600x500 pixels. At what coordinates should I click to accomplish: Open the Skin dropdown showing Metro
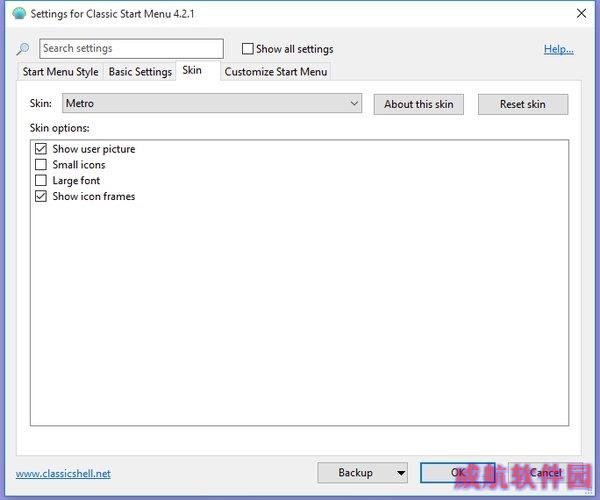click(212, 103)
